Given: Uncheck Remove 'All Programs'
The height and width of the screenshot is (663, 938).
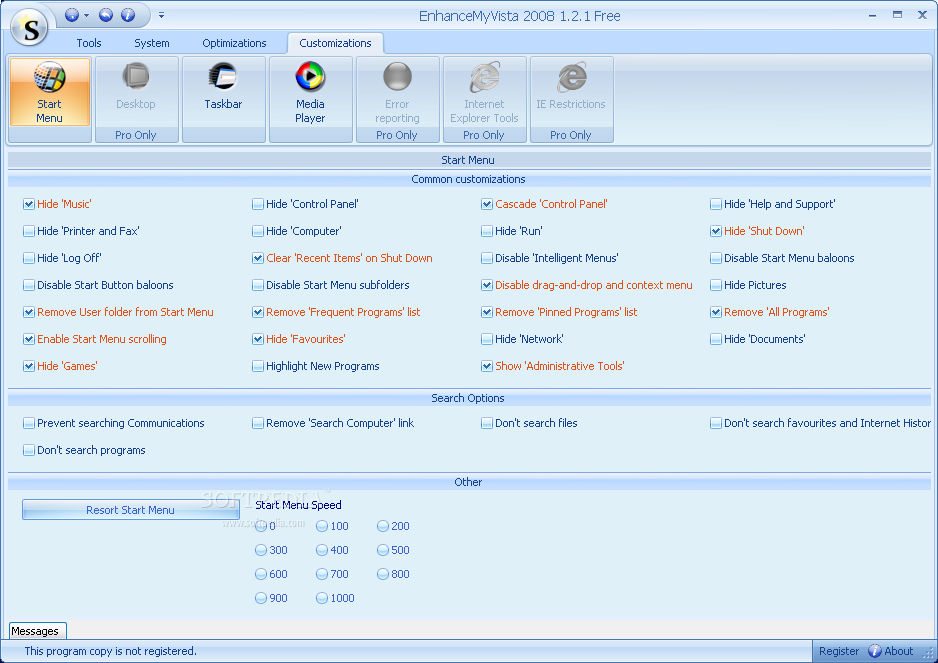Looking at the screenshot, I should tap(716, 312).
